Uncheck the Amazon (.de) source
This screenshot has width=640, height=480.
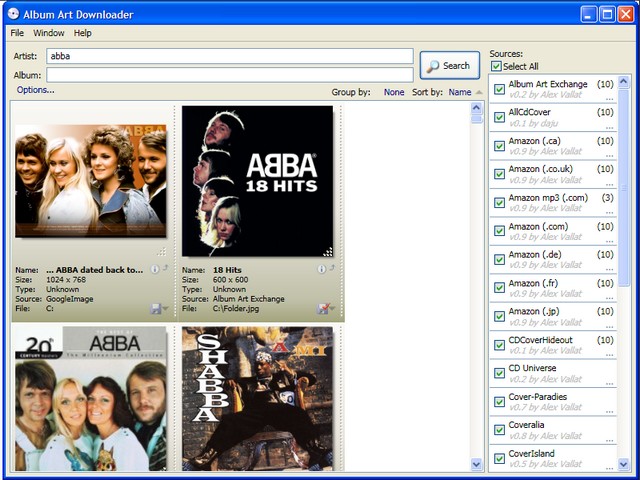tap(499, 260)
